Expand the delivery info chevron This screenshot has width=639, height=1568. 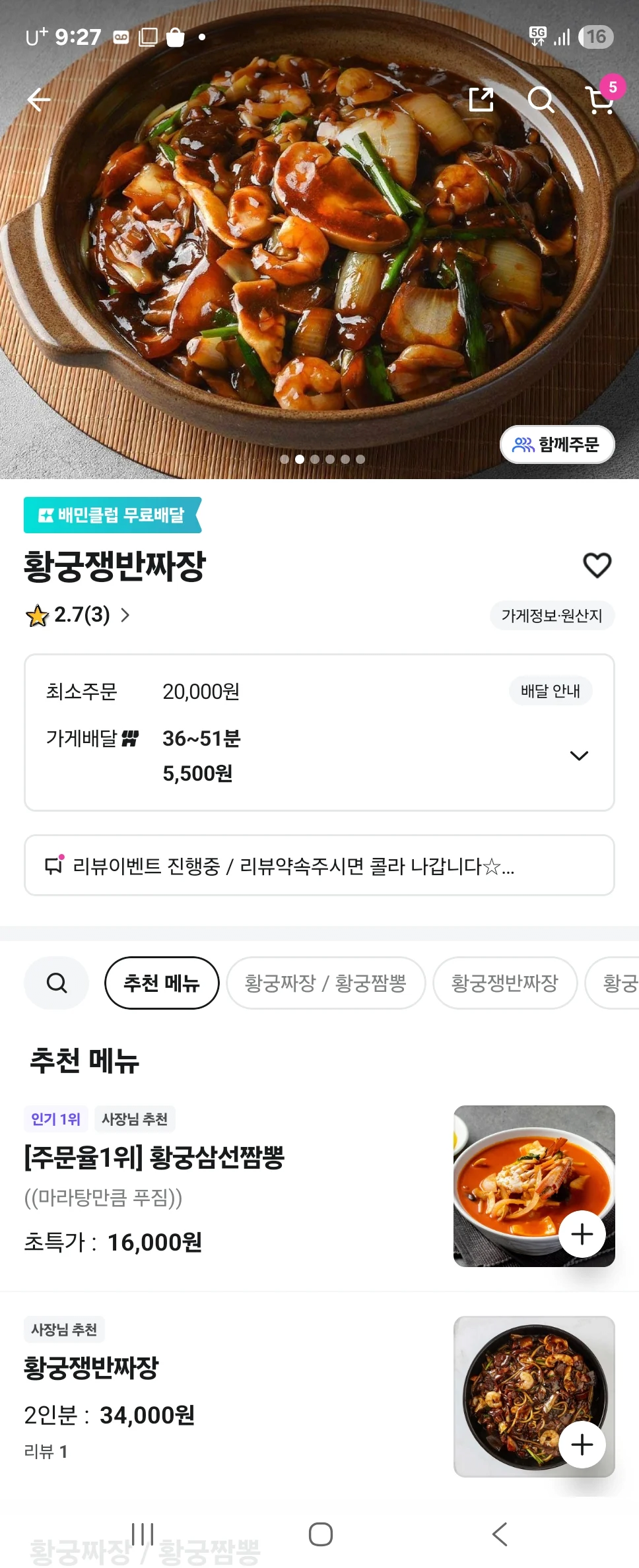point(579,756)
